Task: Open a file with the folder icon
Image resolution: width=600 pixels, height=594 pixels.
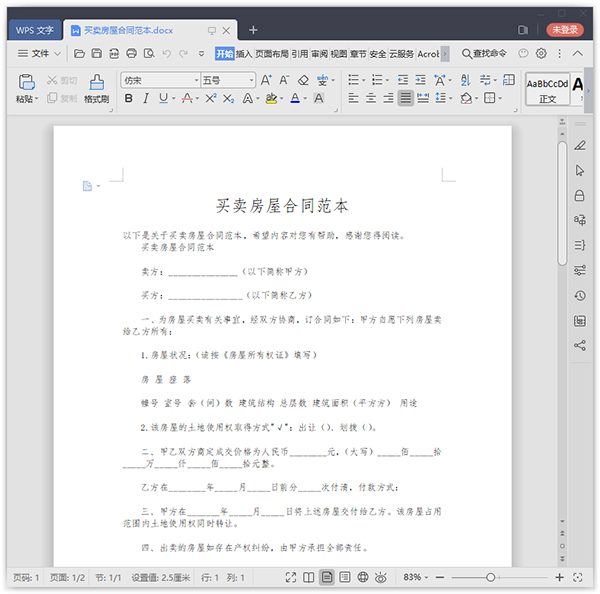Action: (79, 53)
